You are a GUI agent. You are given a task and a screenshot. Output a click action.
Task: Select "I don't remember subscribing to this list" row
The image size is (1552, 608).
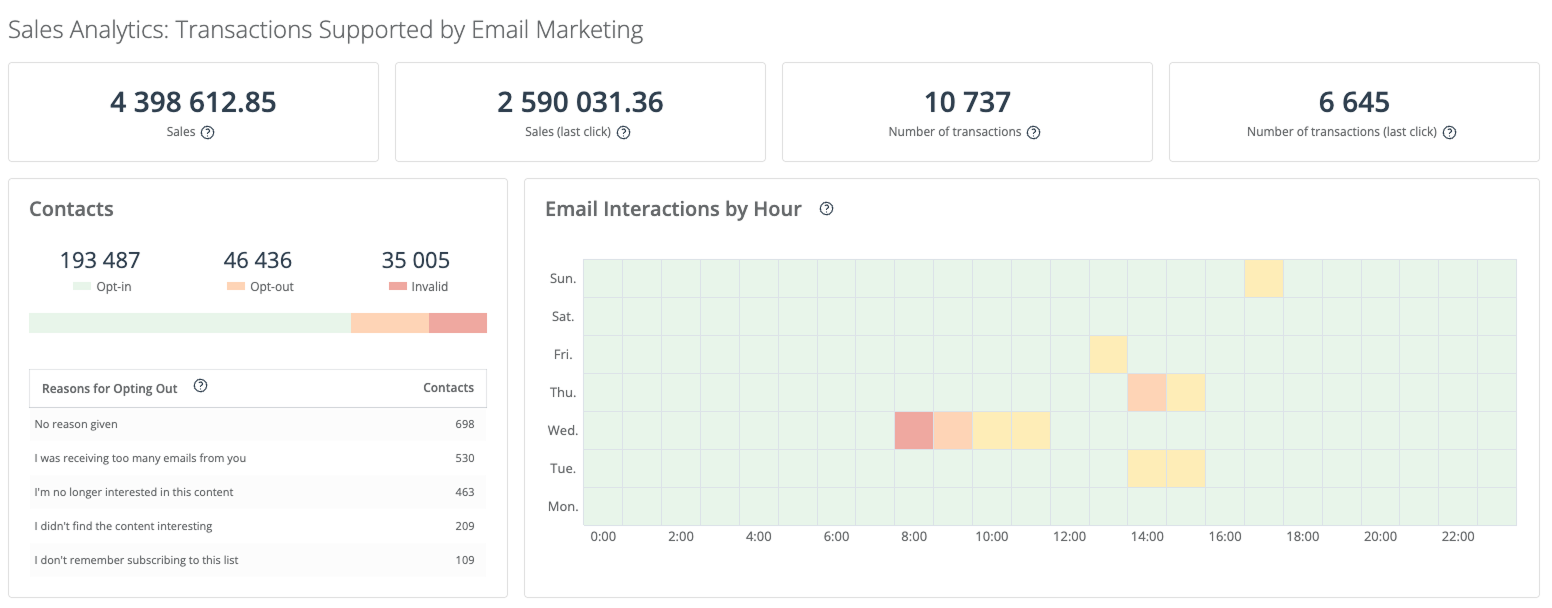258,560
